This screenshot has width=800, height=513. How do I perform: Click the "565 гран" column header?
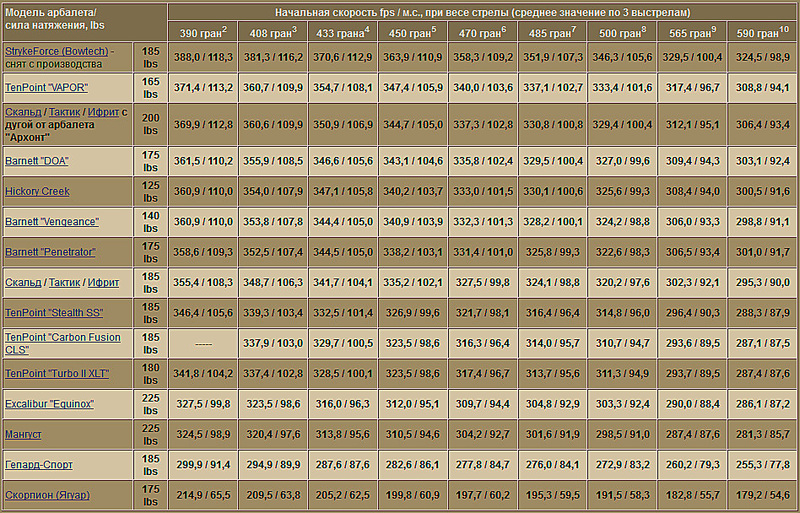coord(692,32)
